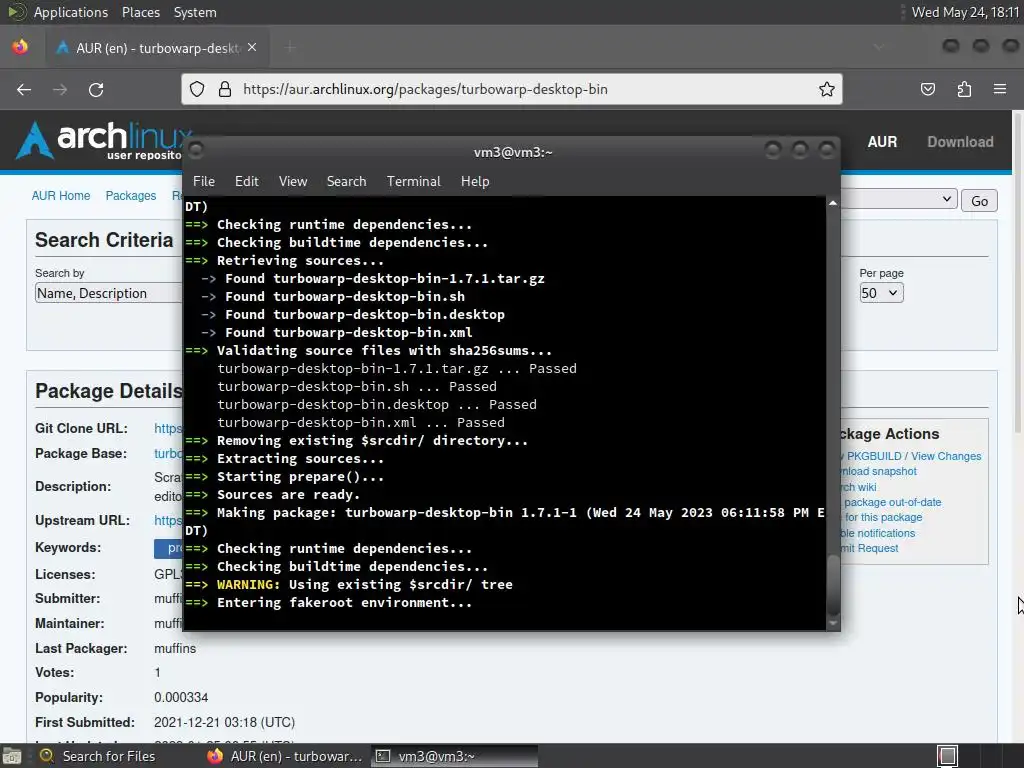Click download snapshot link
The width and height of the screenshot is (1024, 768).
(x=878, y=472)
